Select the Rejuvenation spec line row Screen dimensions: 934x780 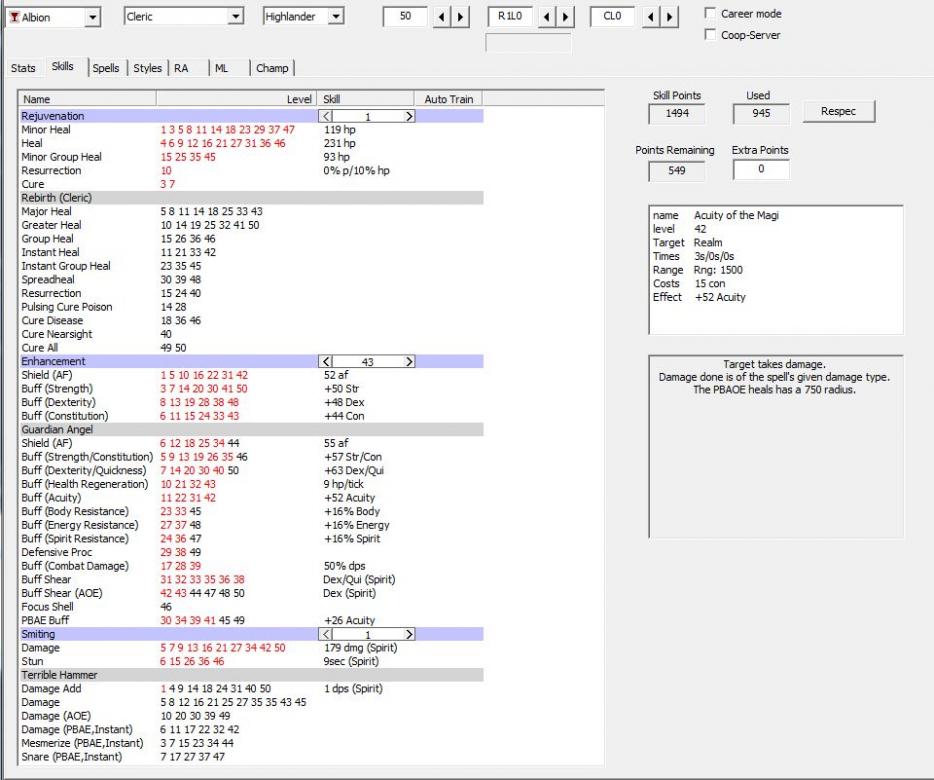click(x=251, y=116)
